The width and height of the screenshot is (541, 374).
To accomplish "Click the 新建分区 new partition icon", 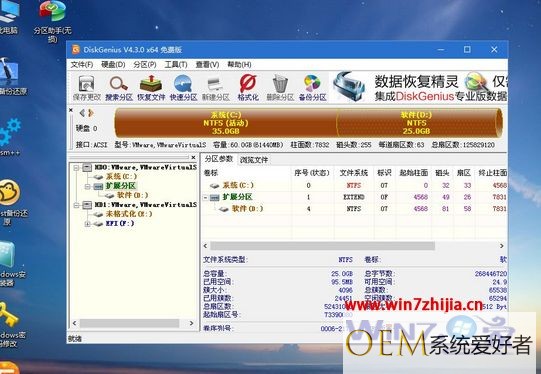I will 216,88.
